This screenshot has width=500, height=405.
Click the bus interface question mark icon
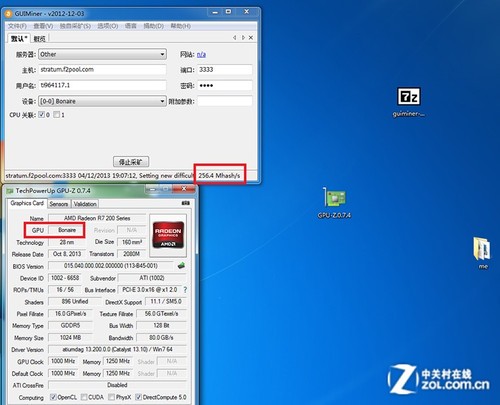185,290
